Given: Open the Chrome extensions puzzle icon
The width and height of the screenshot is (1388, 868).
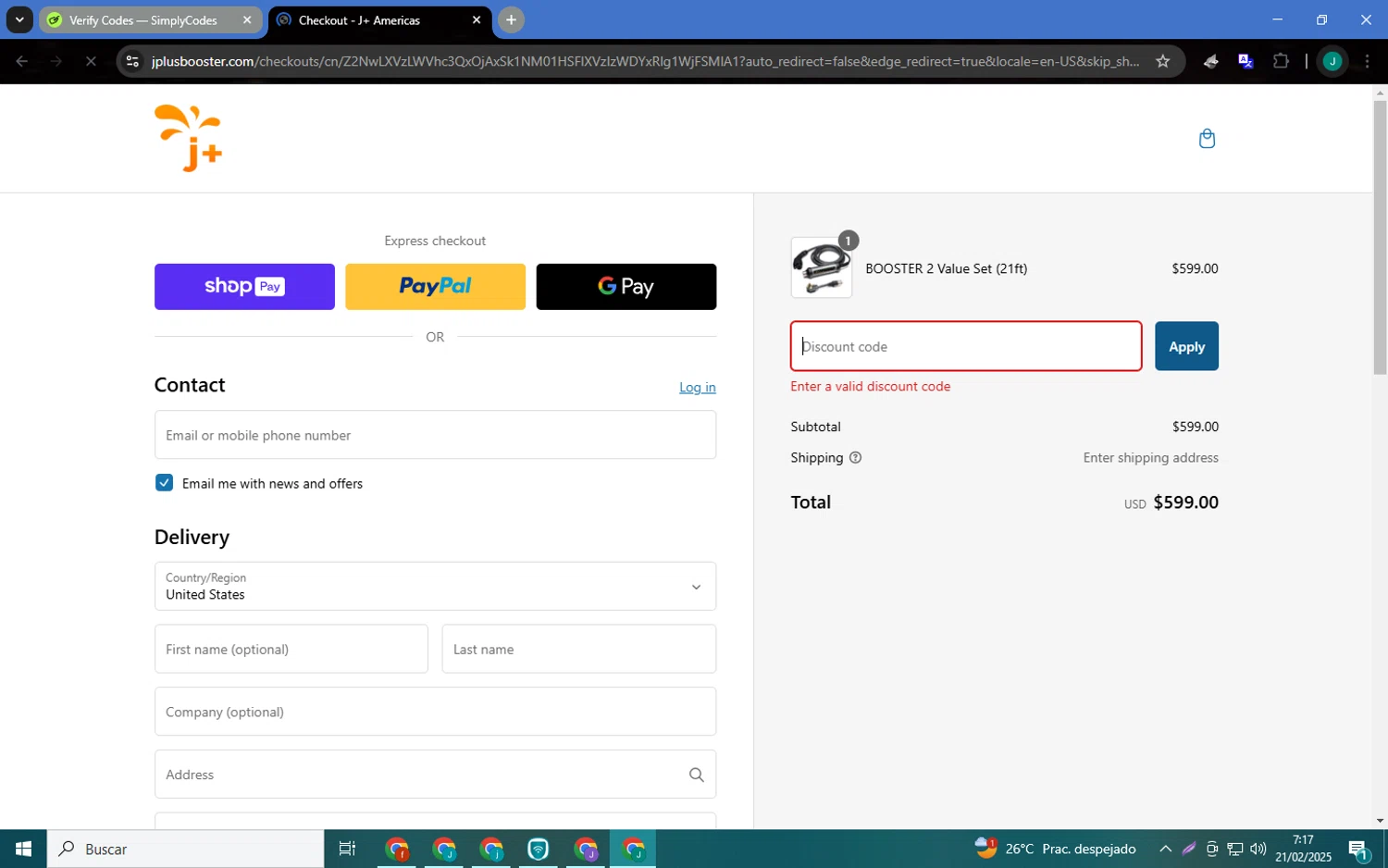Looking at the screenshot, I should pyautogui.click(x=1281, y=61).
